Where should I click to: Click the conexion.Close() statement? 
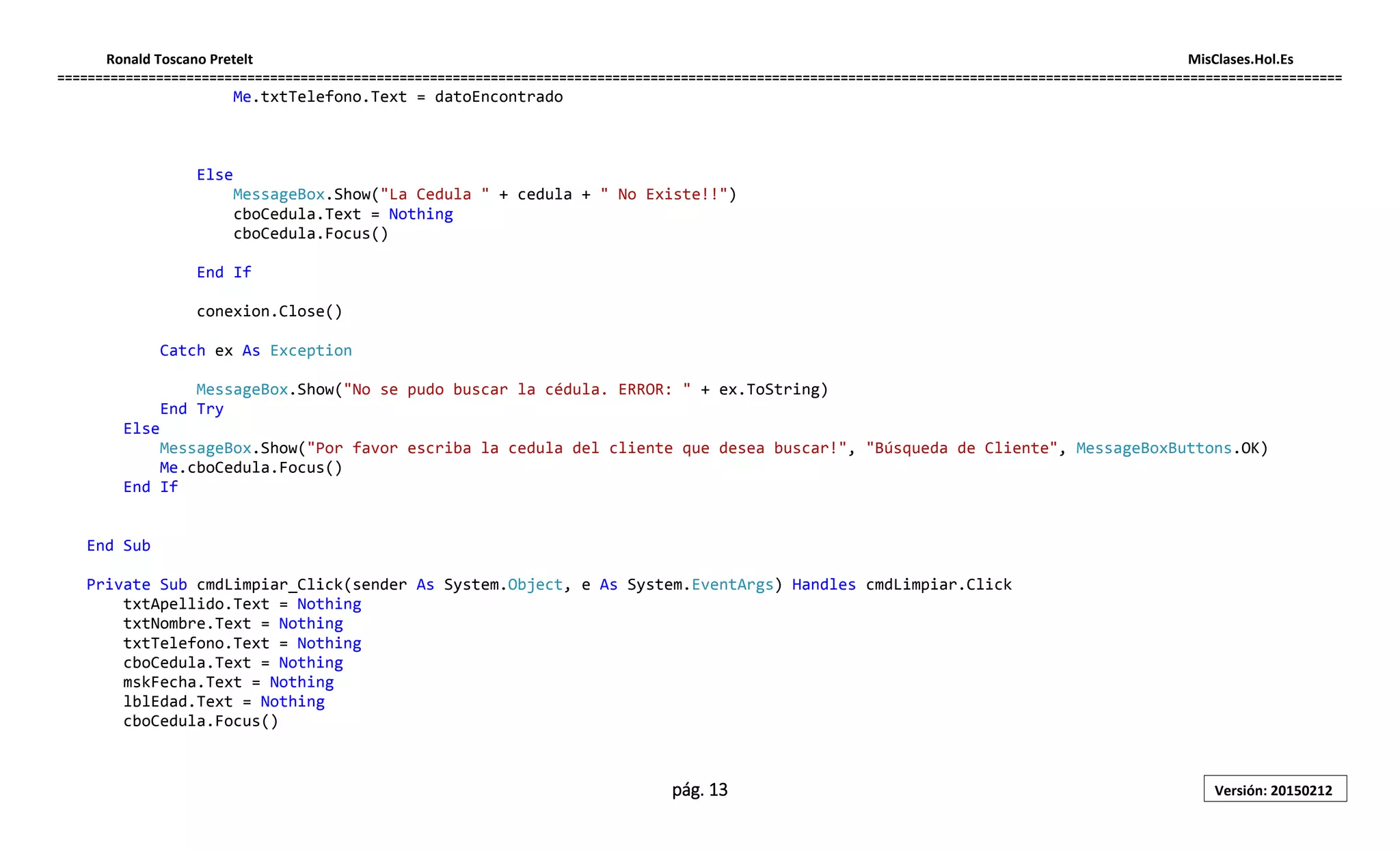(269, 312)
